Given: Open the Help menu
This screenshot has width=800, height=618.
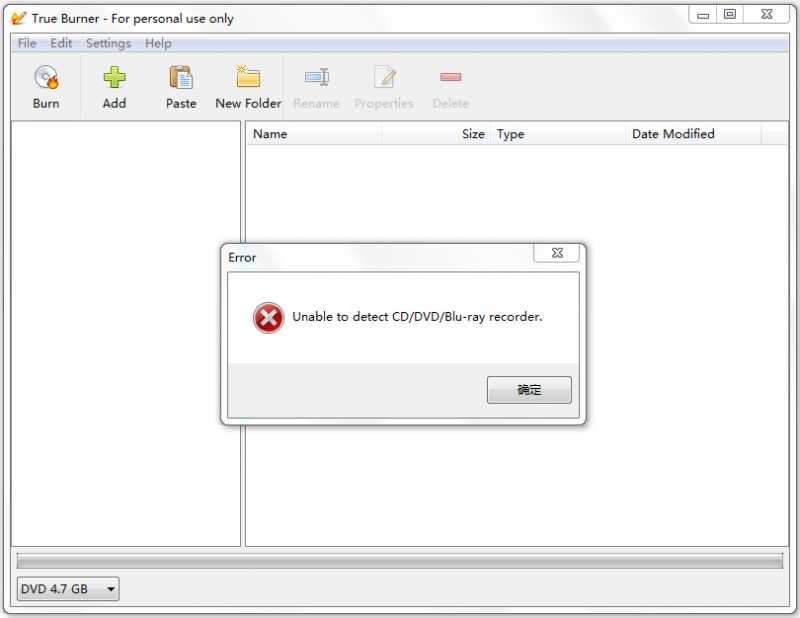Looking at the screenshot, I should click(x=158, y=43).
